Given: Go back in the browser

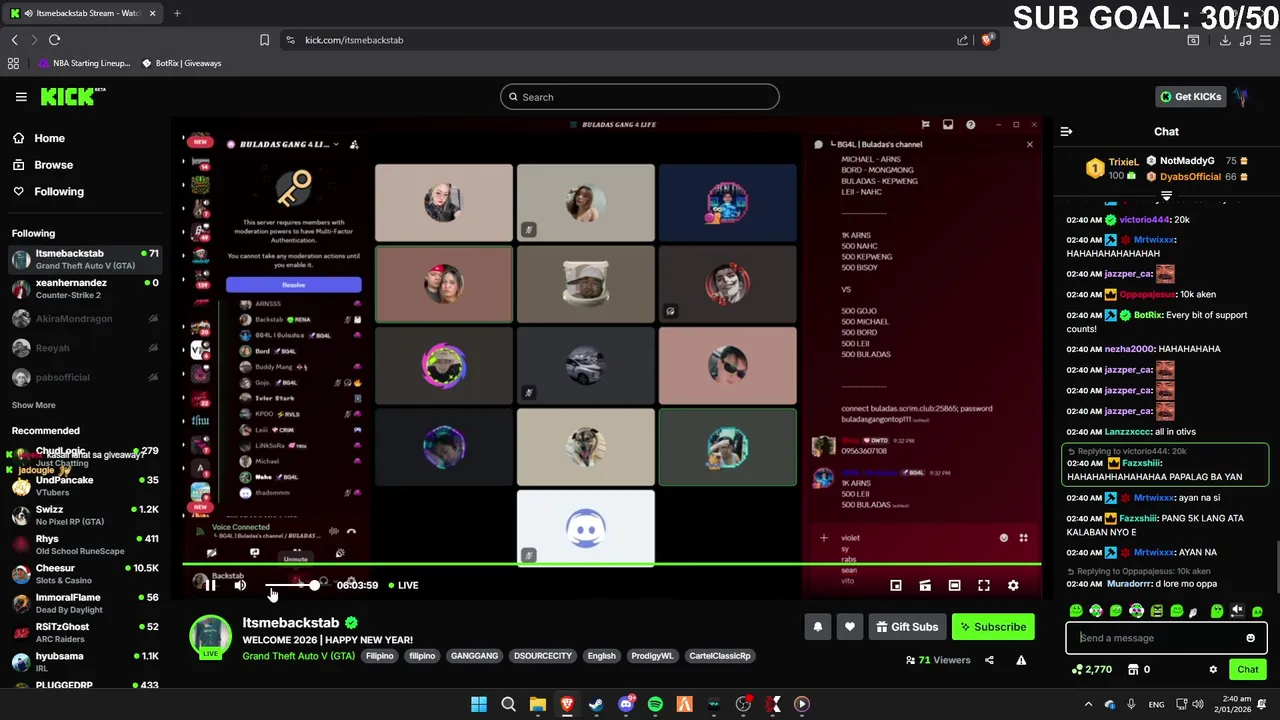Looking at the screenshot, I should [14, 40].
